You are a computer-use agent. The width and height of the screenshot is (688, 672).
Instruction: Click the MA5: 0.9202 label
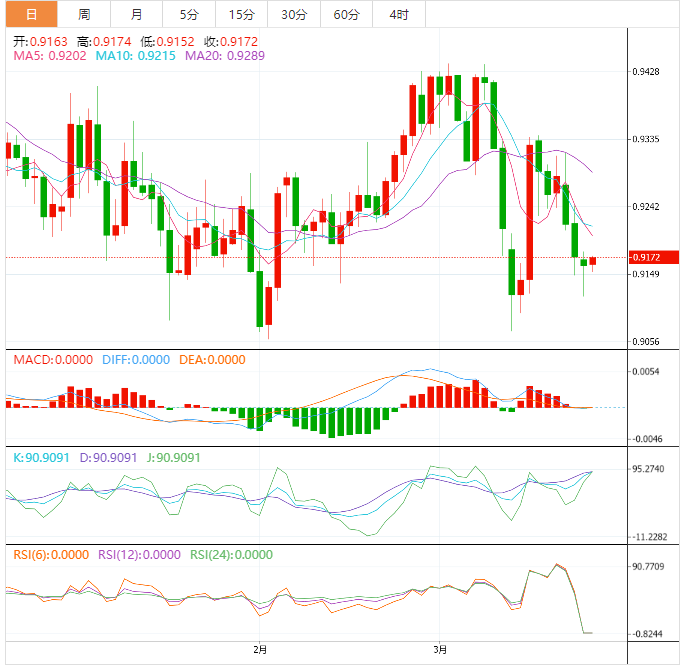click(50, 56)
